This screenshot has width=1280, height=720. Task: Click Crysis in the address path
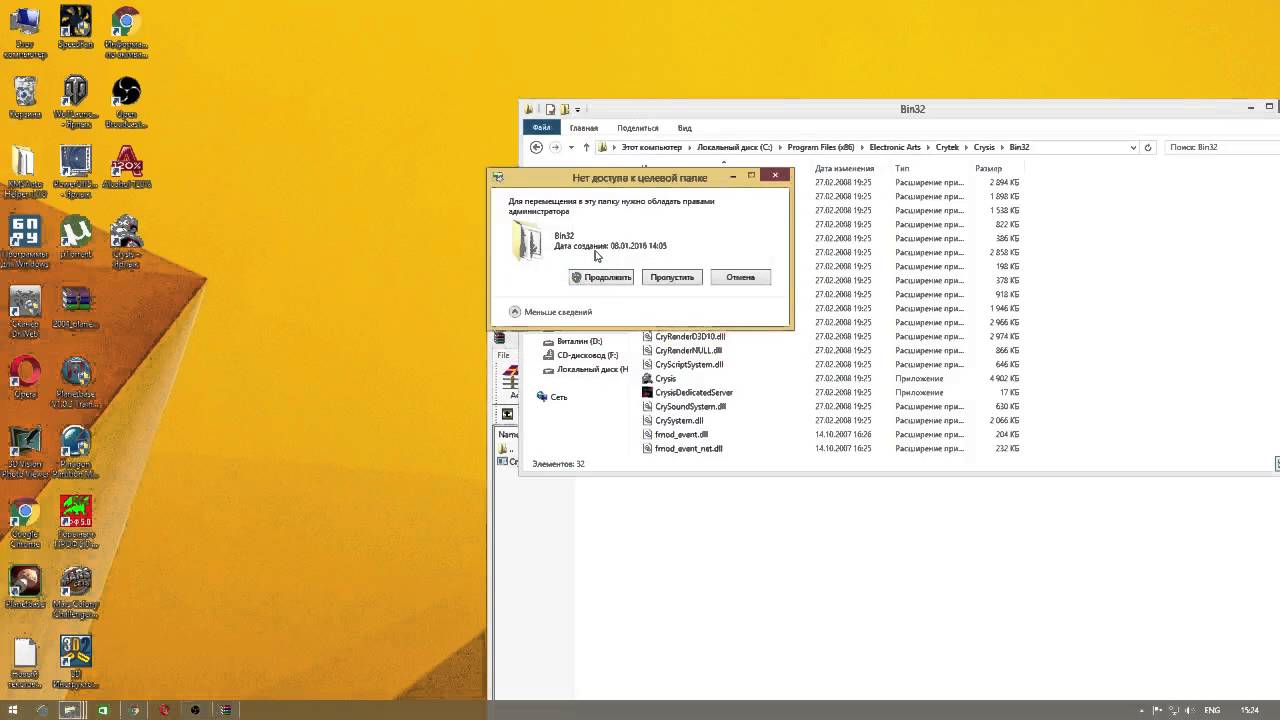(984, 147)
